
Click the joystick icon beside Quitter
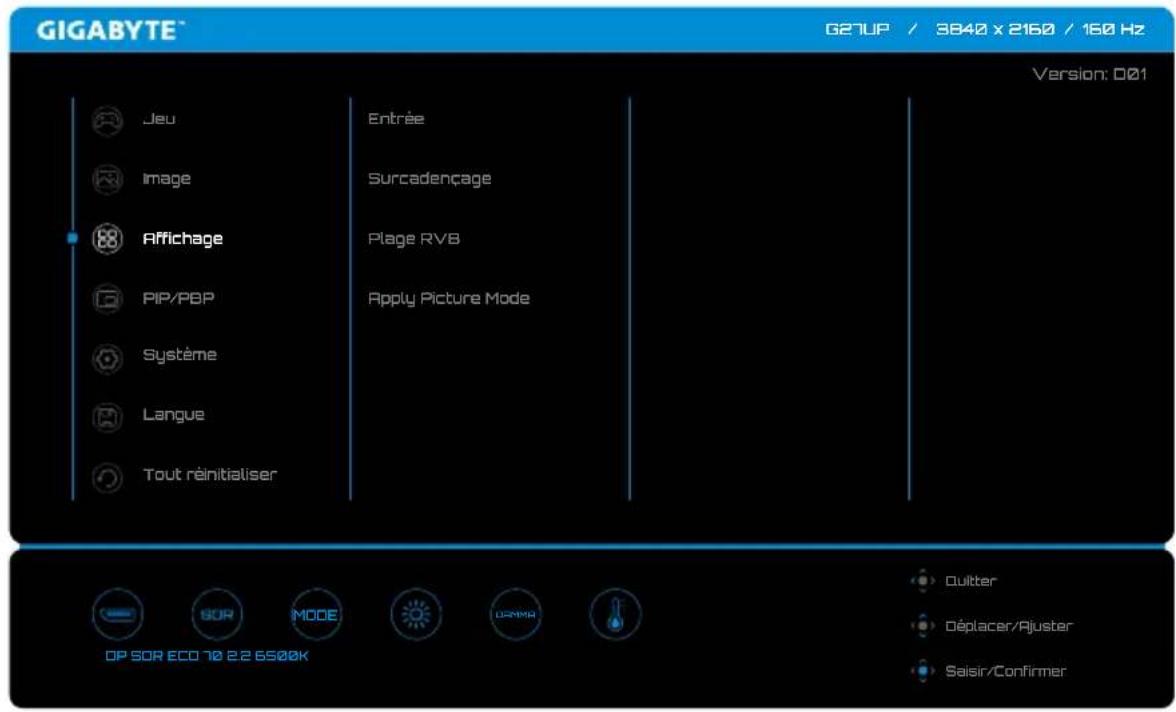922,581
